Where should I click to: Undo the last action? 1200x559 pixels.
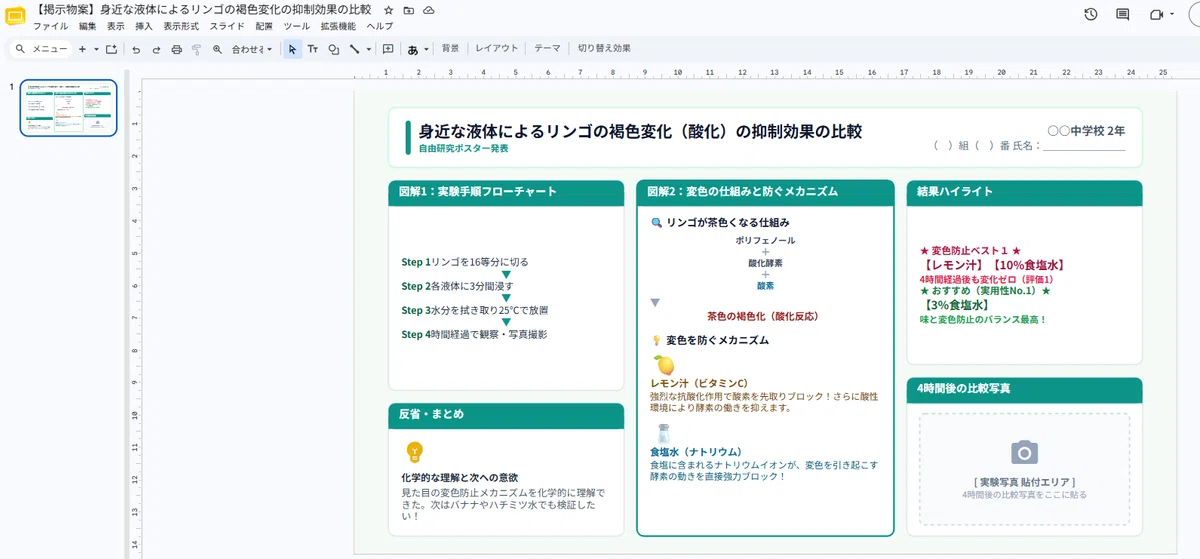tap(136, 49)
